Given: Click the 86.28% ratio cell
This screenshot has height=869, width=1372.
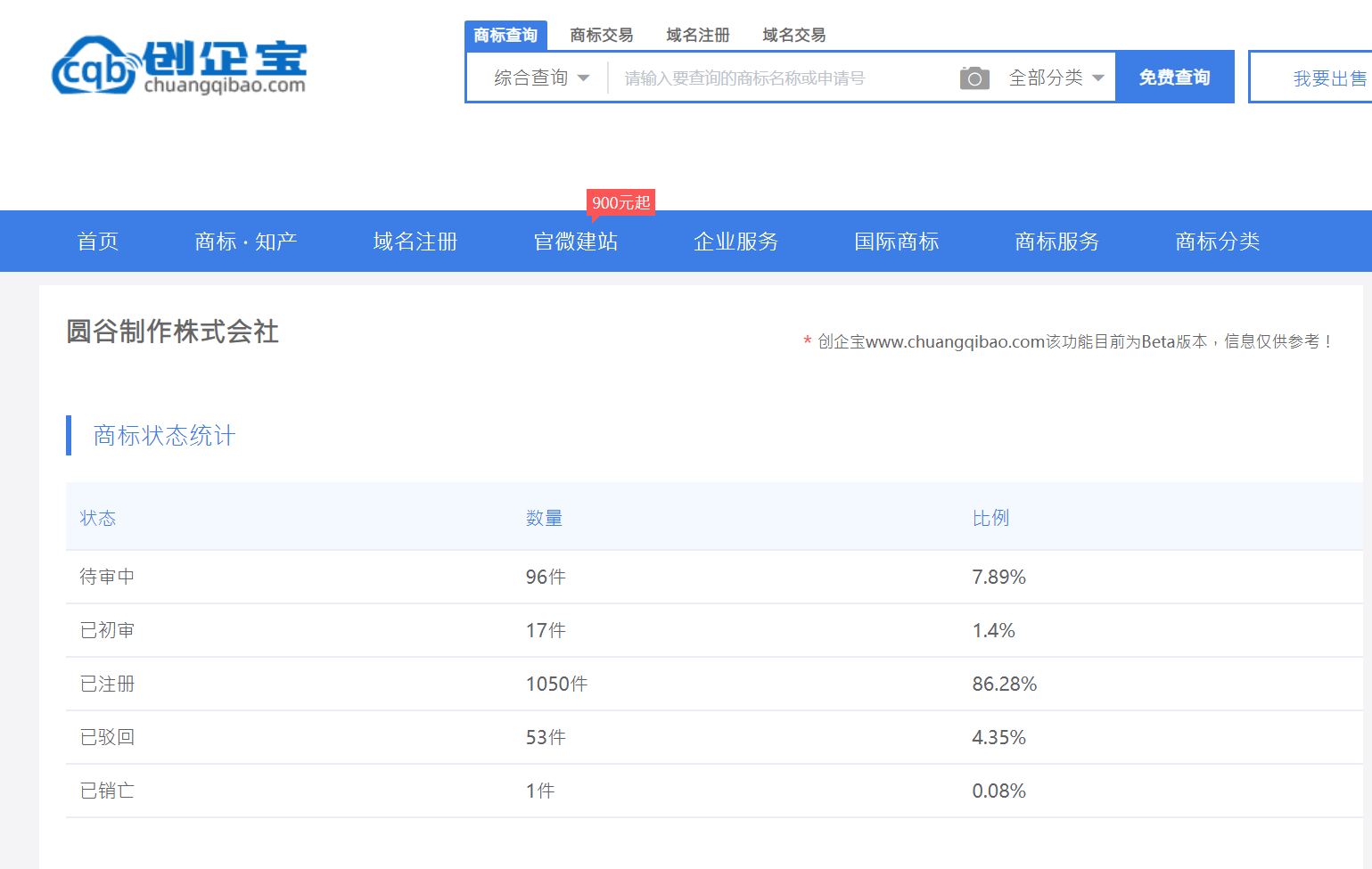Looking at the screenshot, I should click(1004, 684).
